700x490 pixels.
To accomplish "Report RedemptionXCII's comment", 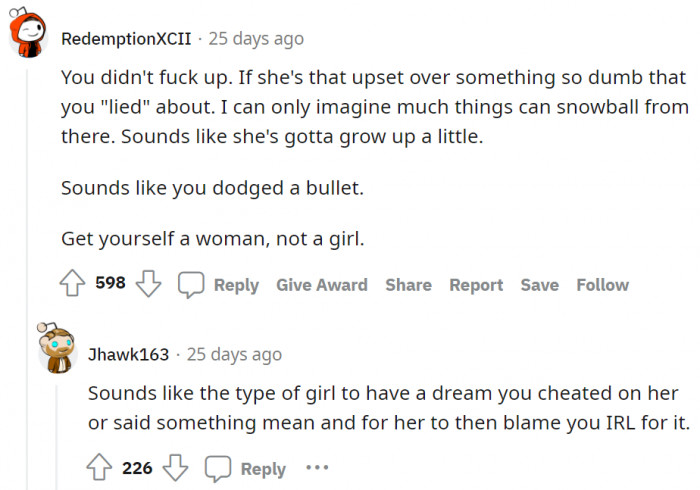I will [x=476, y=285].
